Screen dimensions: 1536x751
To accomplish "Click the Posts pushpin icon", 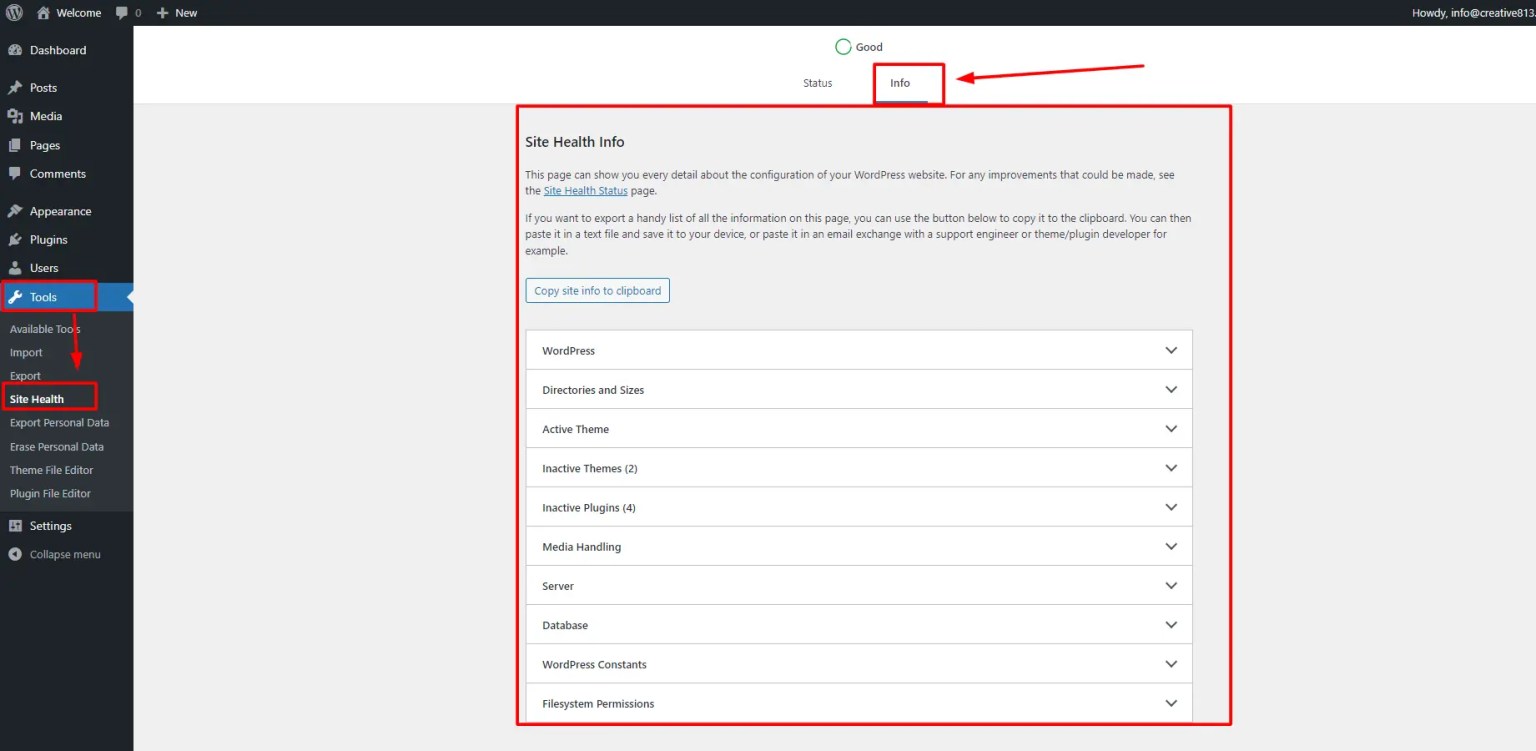I will tap(15, 88).
